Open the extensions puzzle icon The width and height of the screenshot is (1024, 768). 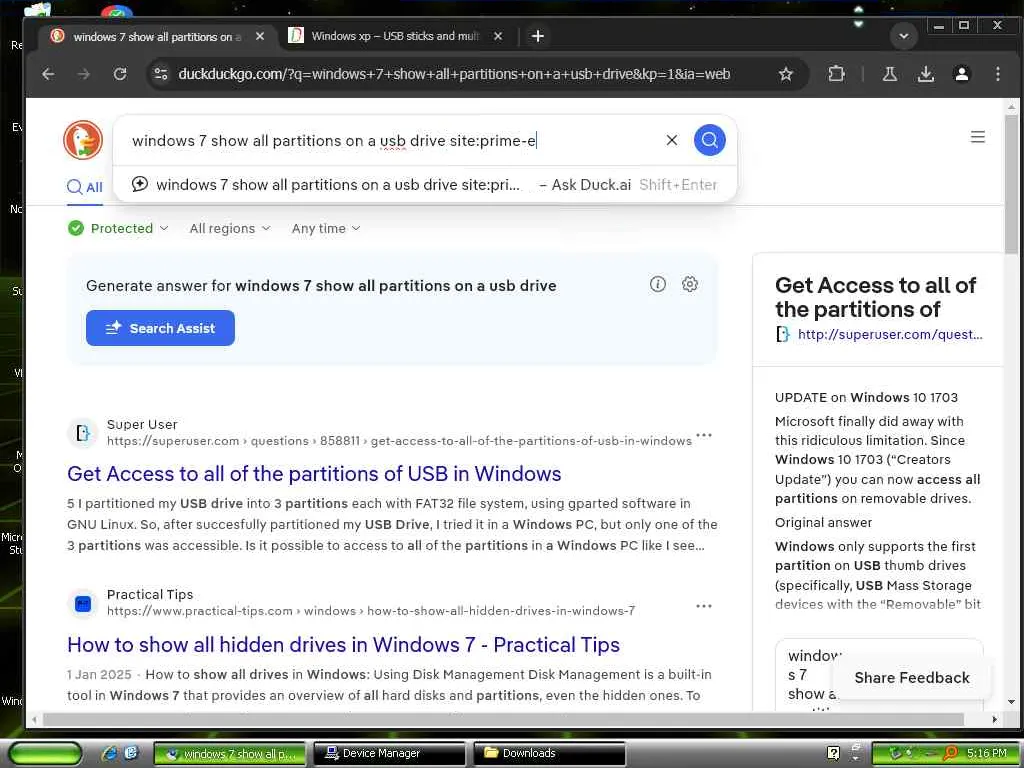pyautogui.click(x=836, y=74)
